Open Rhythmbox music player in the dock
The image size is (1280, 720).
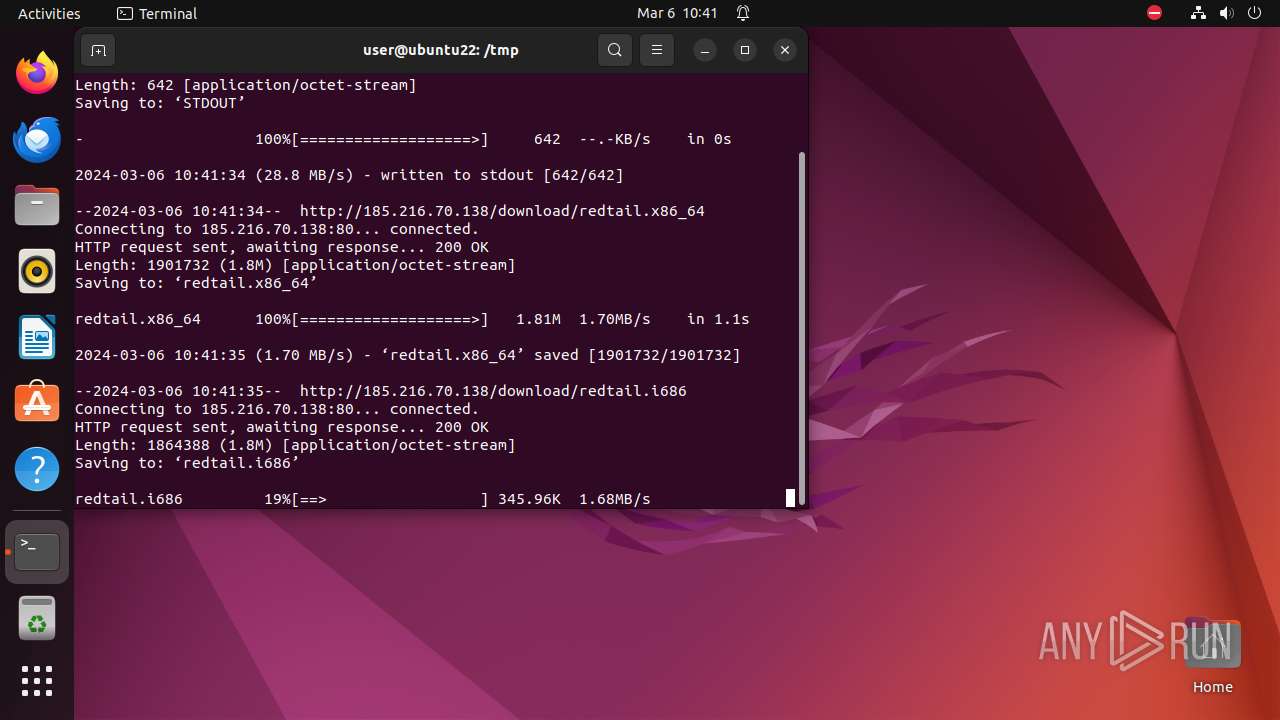point(37,271)
